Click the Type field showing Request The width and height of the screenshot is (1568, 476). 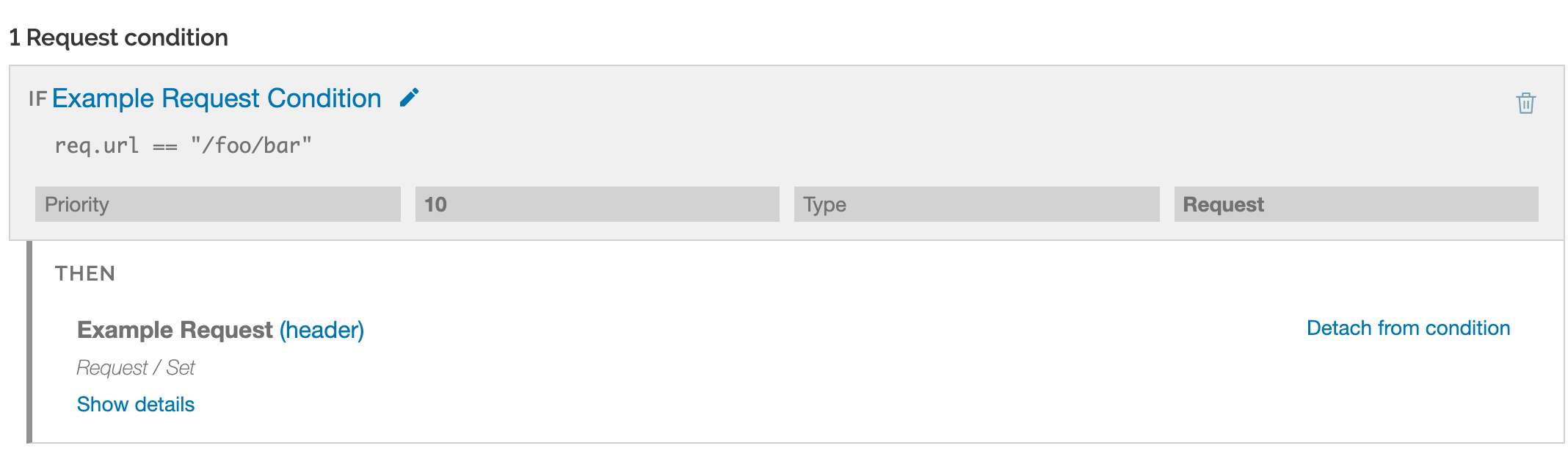click(x=1357, y=204)
